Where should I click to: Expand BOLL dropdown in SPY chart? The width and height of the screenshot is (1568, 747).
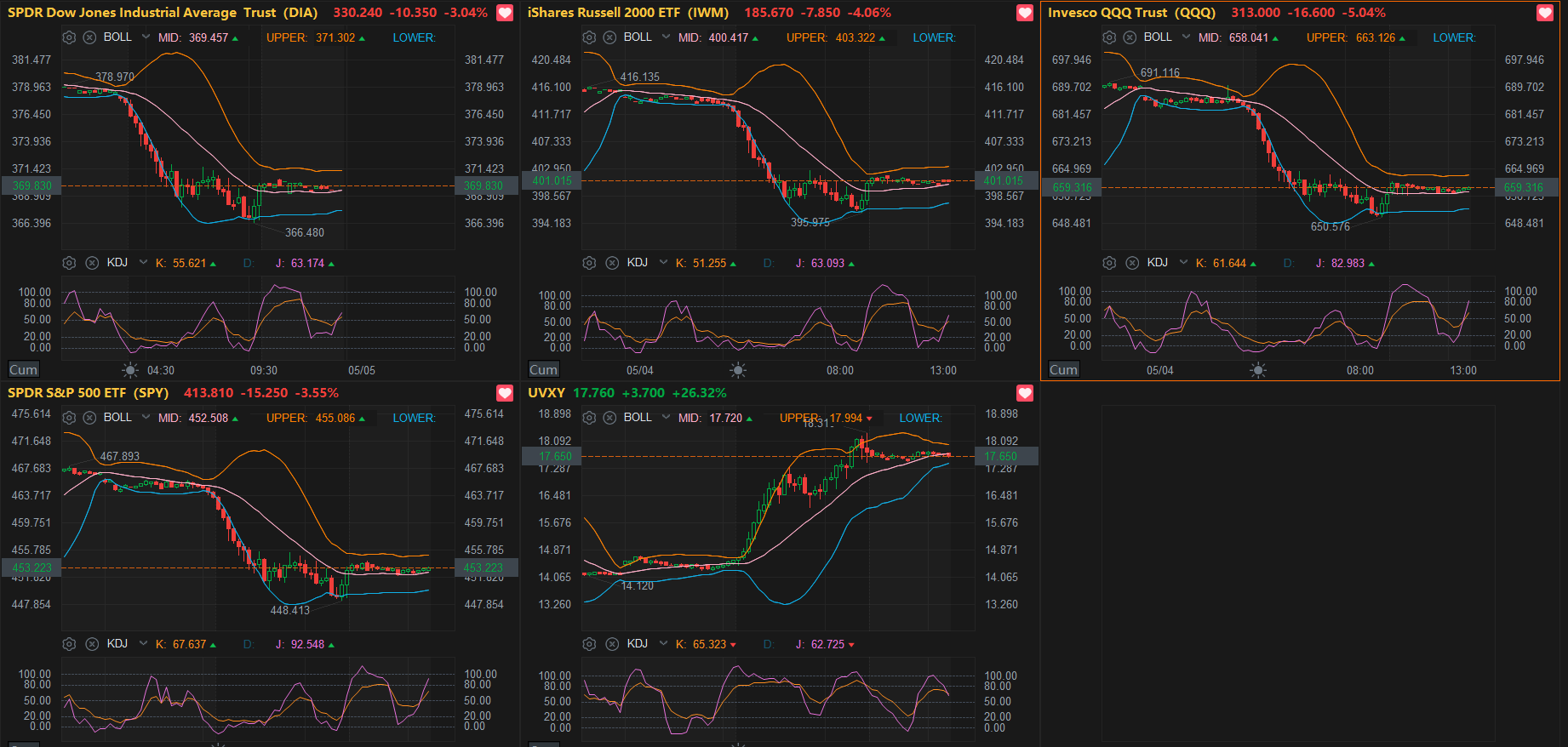pos(146,417)
